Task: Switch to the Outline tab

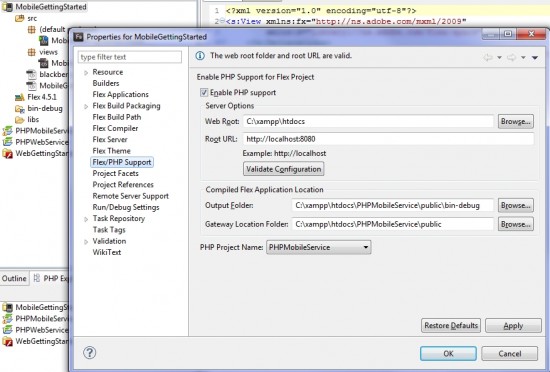Action: pyautogui.click(x=14, y=278)
